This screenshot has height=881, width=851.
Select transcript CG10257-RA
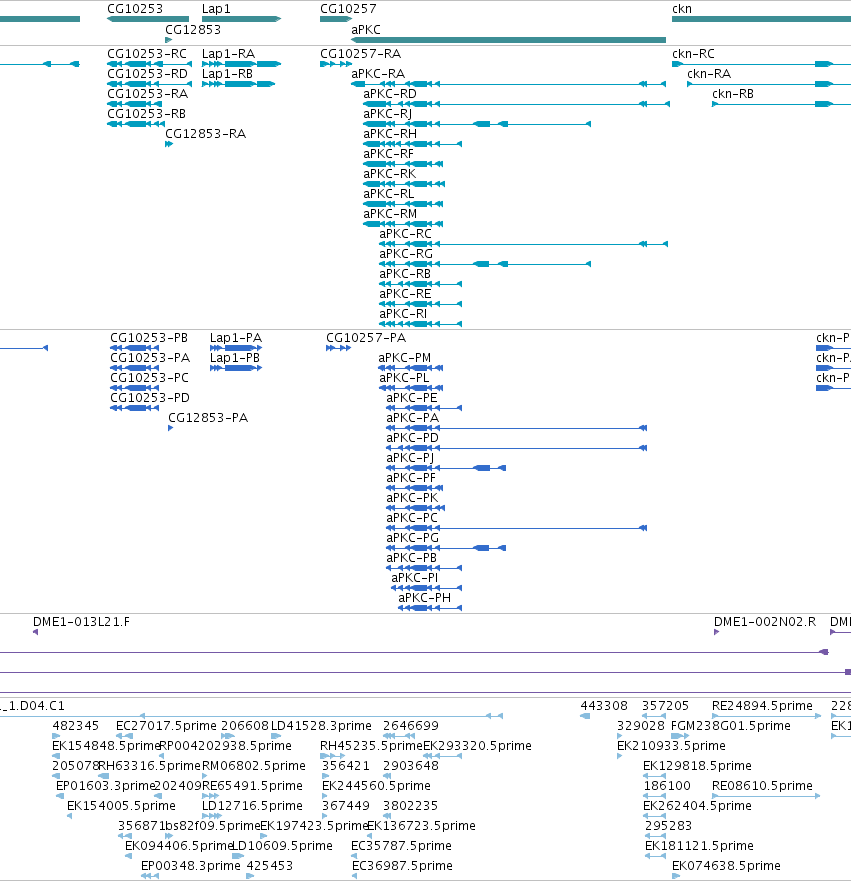336,64
